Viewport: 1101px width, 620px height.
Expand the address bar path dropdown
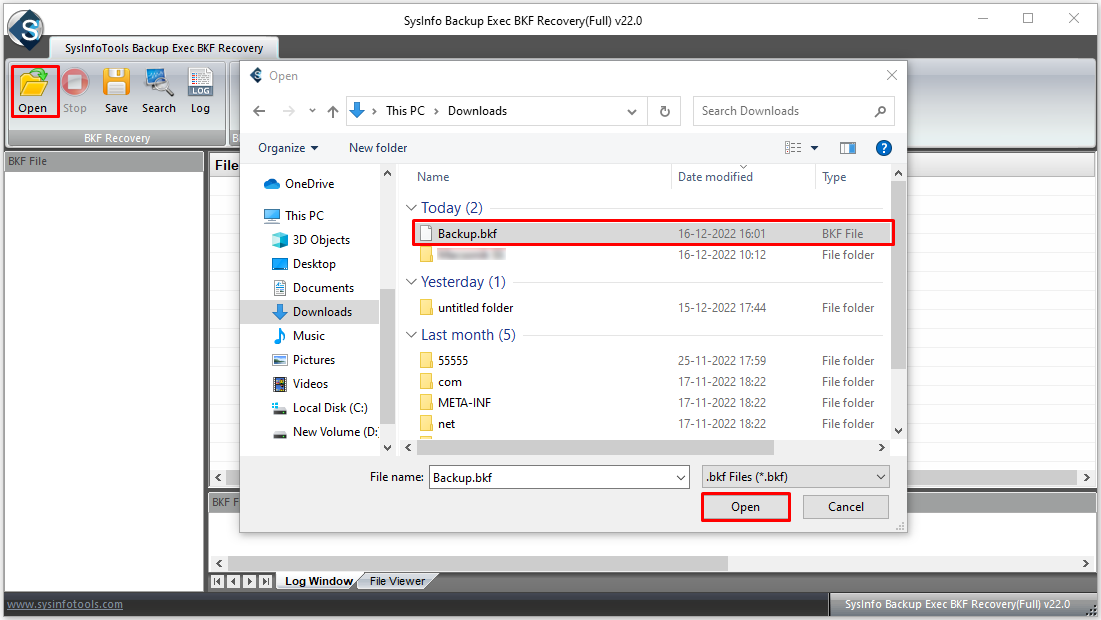[x=632, y=111]
